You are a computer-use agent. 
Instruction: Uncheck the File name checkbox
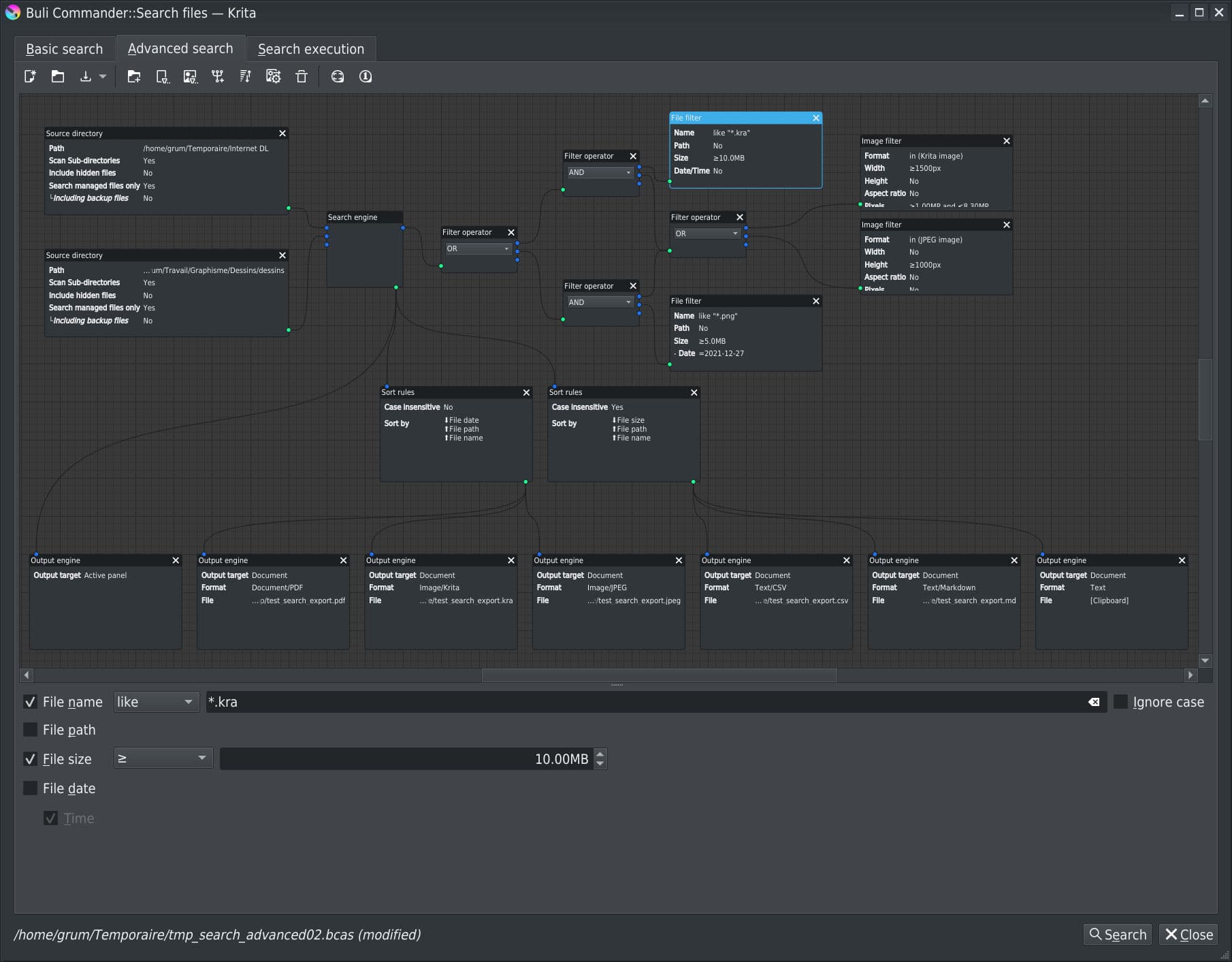pyautogui.click(x=31, y=702)
